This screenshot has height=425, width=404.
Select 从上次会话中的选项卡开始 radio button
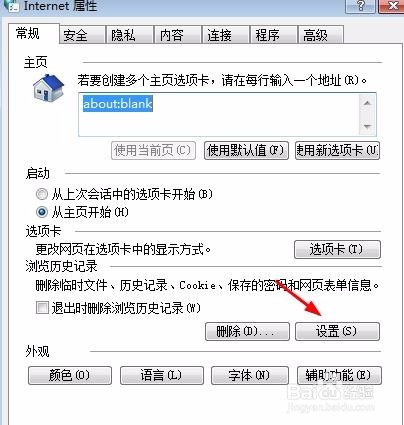(x=42, y=194)
